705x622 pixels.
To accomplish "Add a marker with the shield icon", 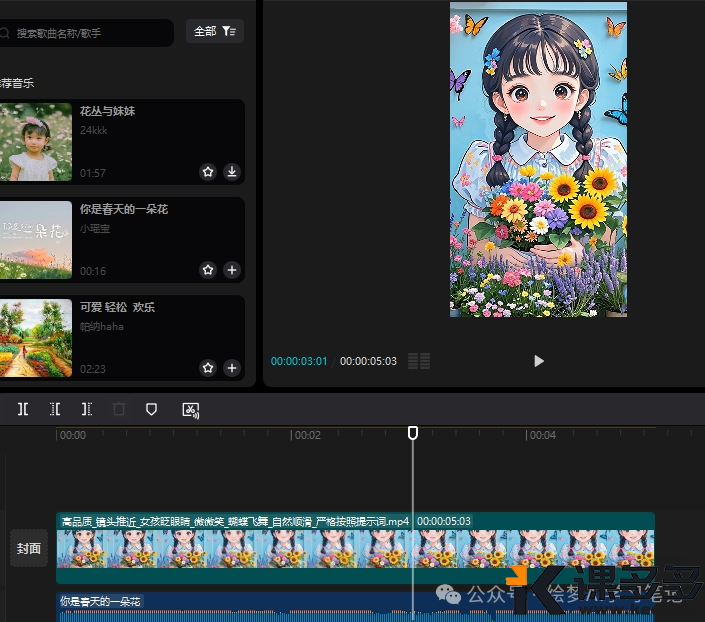I will 151,409.
